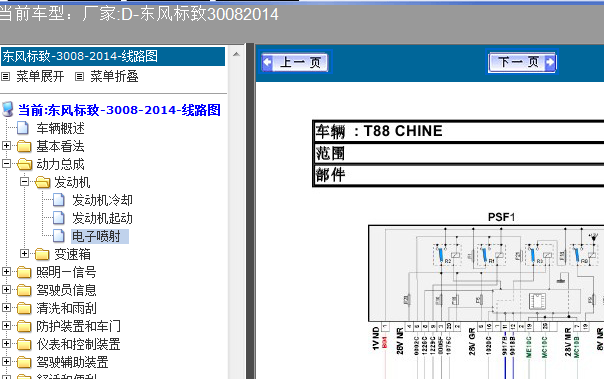The image size is (604, 379).
Task: Click the page icon next to 车辆概述
Action: pos(23,128)
